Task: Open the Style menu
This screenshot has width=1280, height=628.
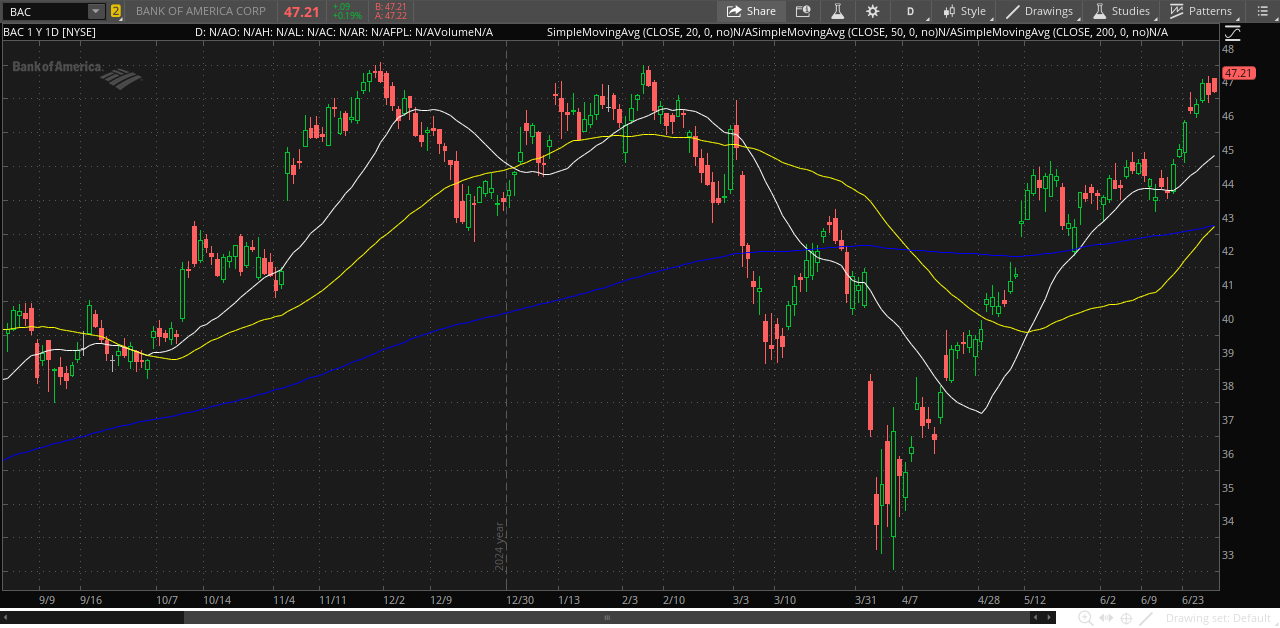Action: coord(964,11)
